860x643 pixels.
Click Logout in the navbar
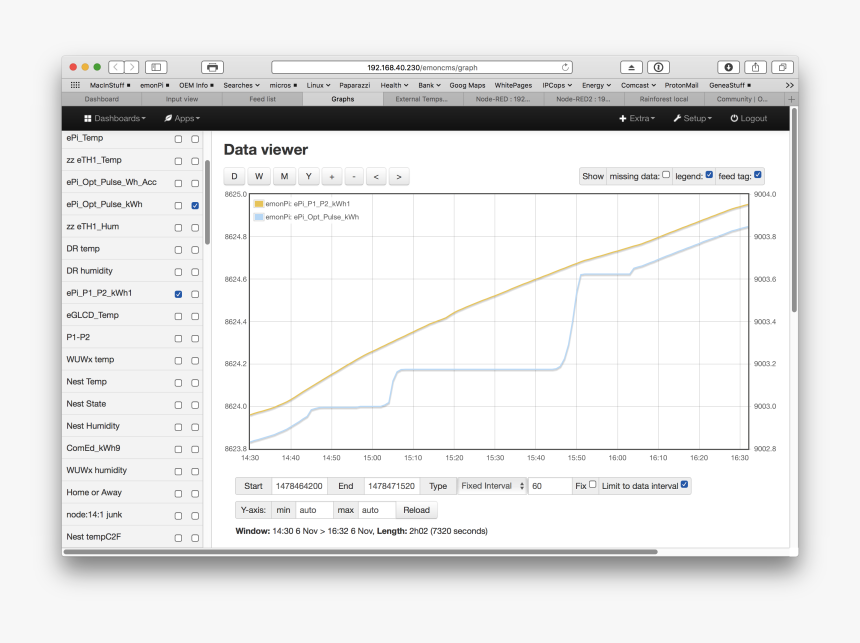pyautogui.click(x=749, y=118)
